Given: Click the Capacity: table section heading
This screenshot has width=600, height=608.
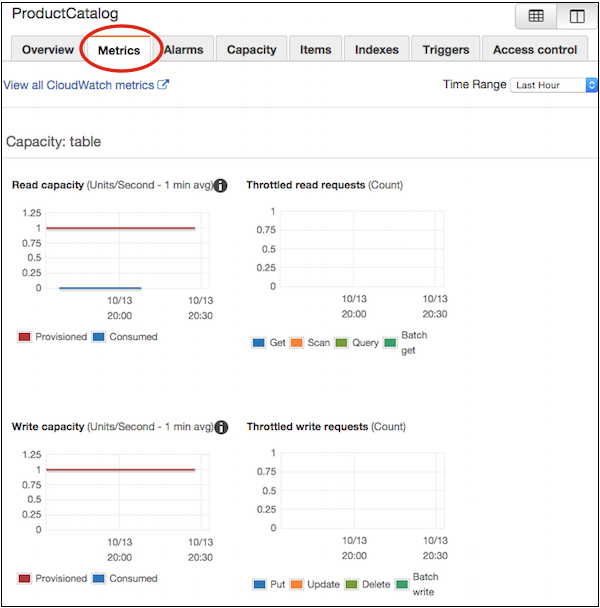Looking at the screenshot, I should tap(54, 142).
